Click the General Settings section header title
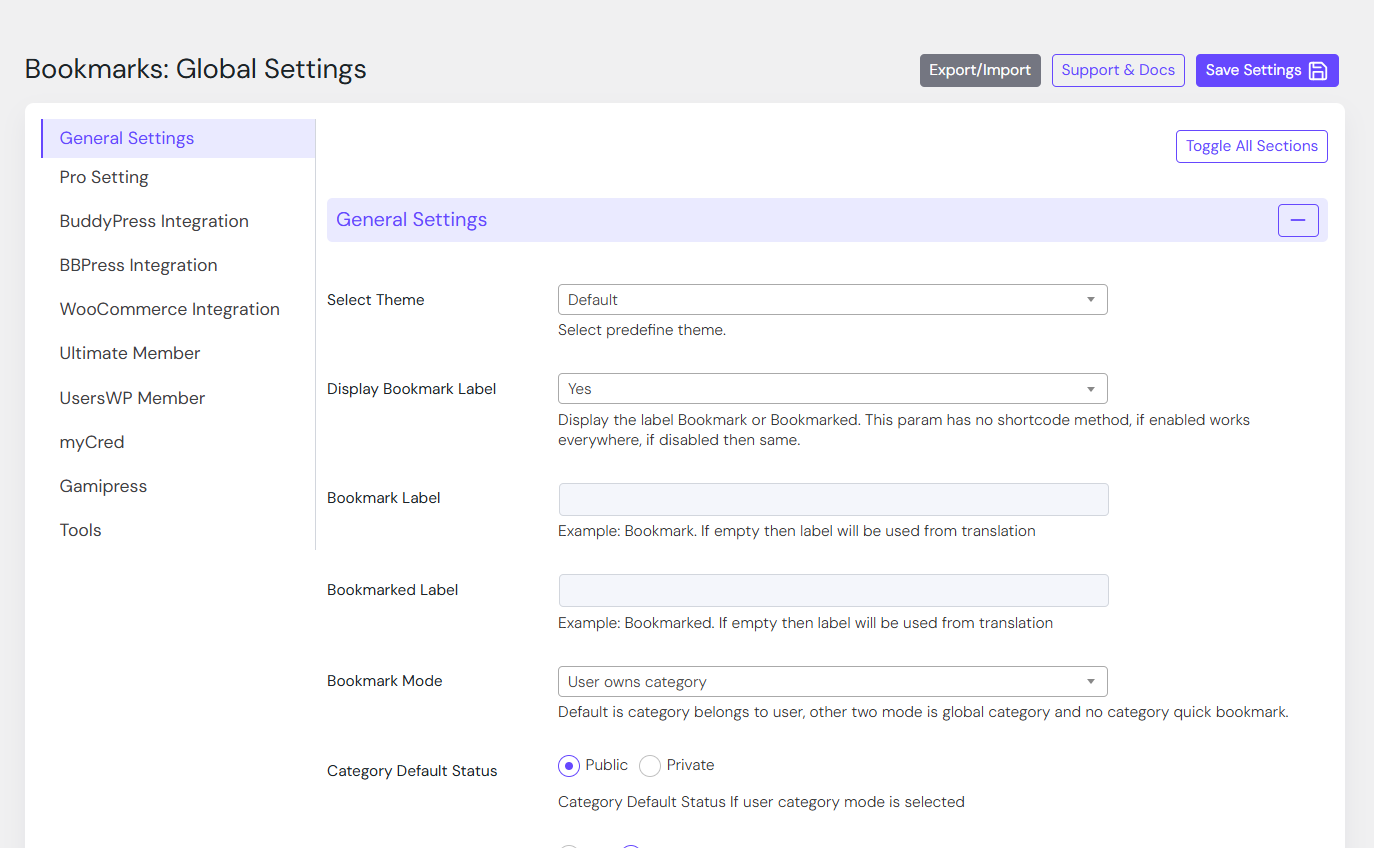Image resolution: width=1374 pixels, height=848 pixels. point(412,220)
